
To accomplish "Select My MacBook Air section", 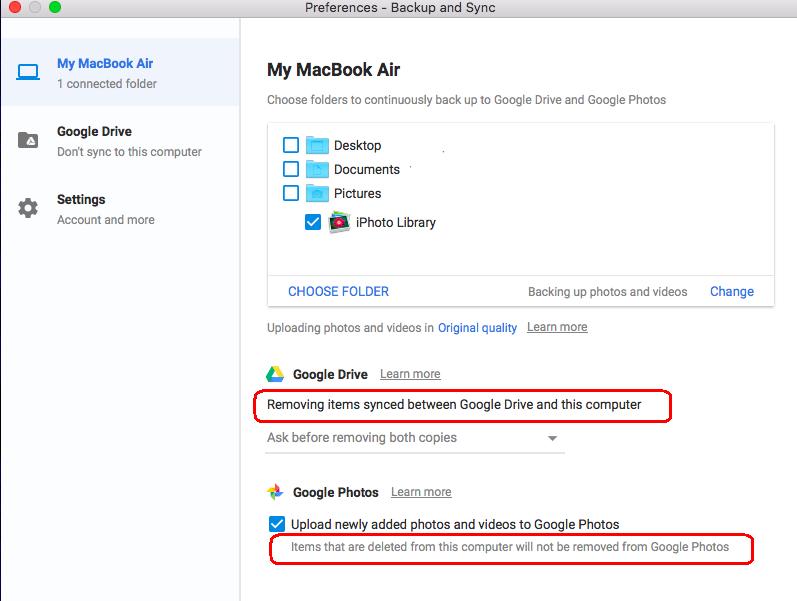I will point(120,72).
